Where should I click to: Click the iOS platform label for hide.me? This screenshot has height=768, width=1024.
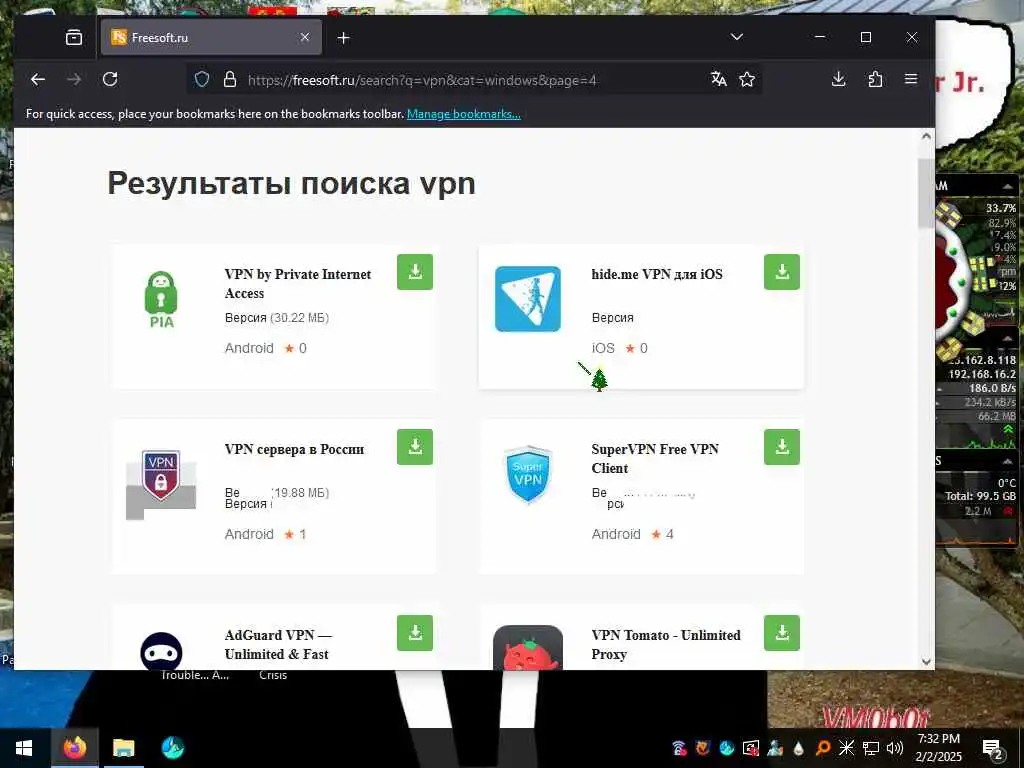[x=603, y=348]
